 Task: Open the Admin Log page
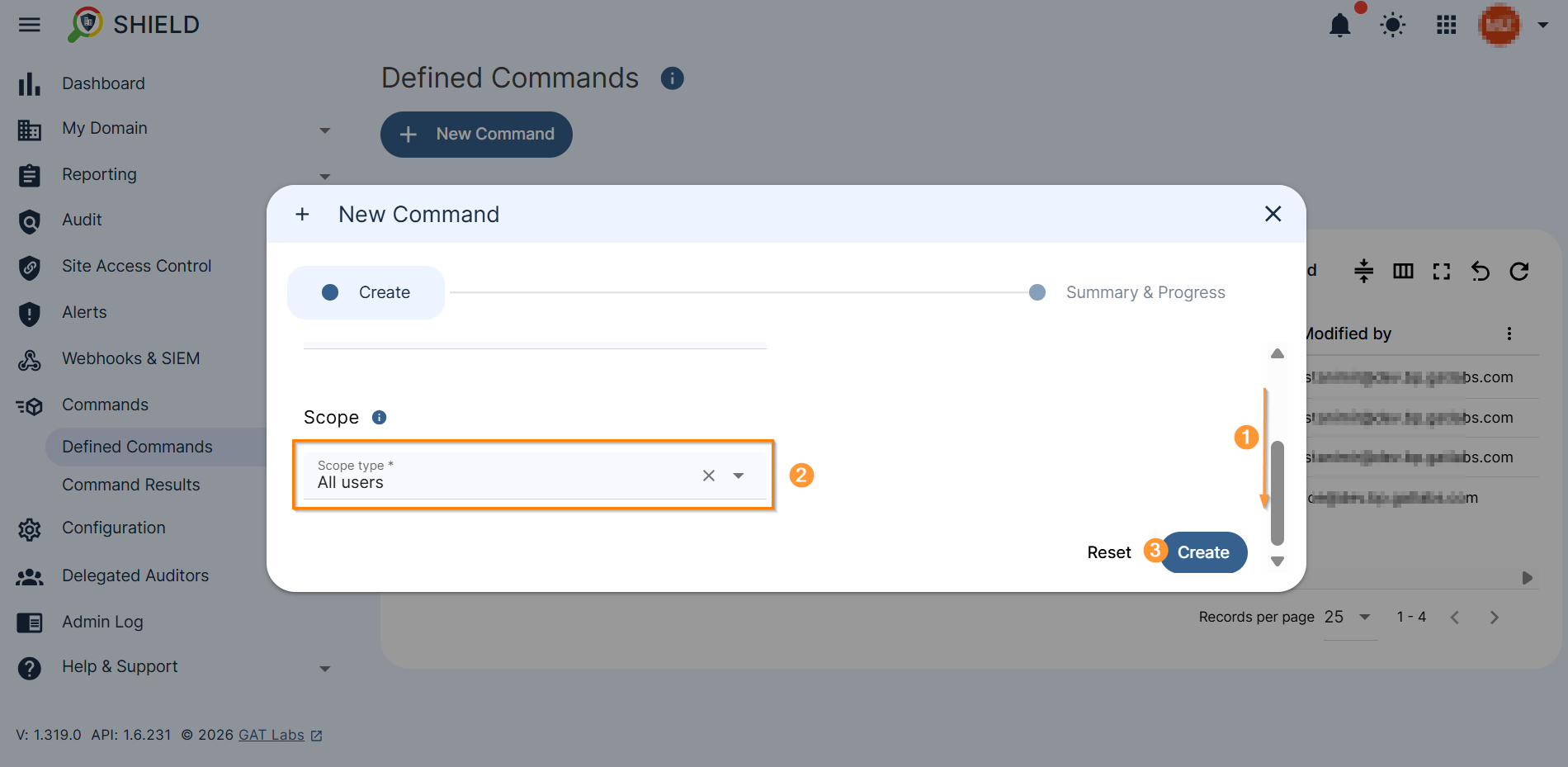[x=102, y=622]
